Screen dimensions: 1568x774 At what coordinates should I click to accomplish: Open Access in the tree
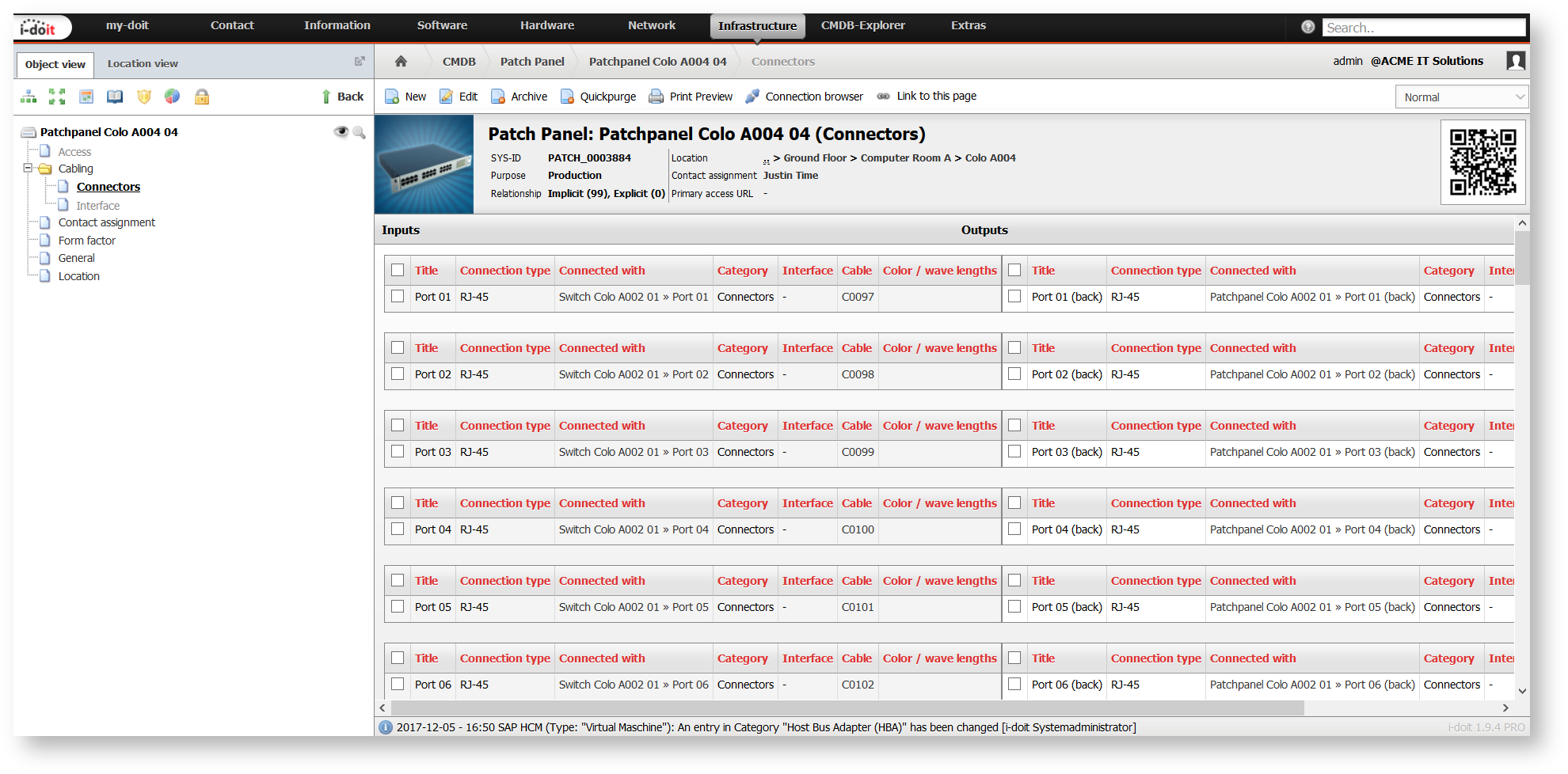coord(74,152)
